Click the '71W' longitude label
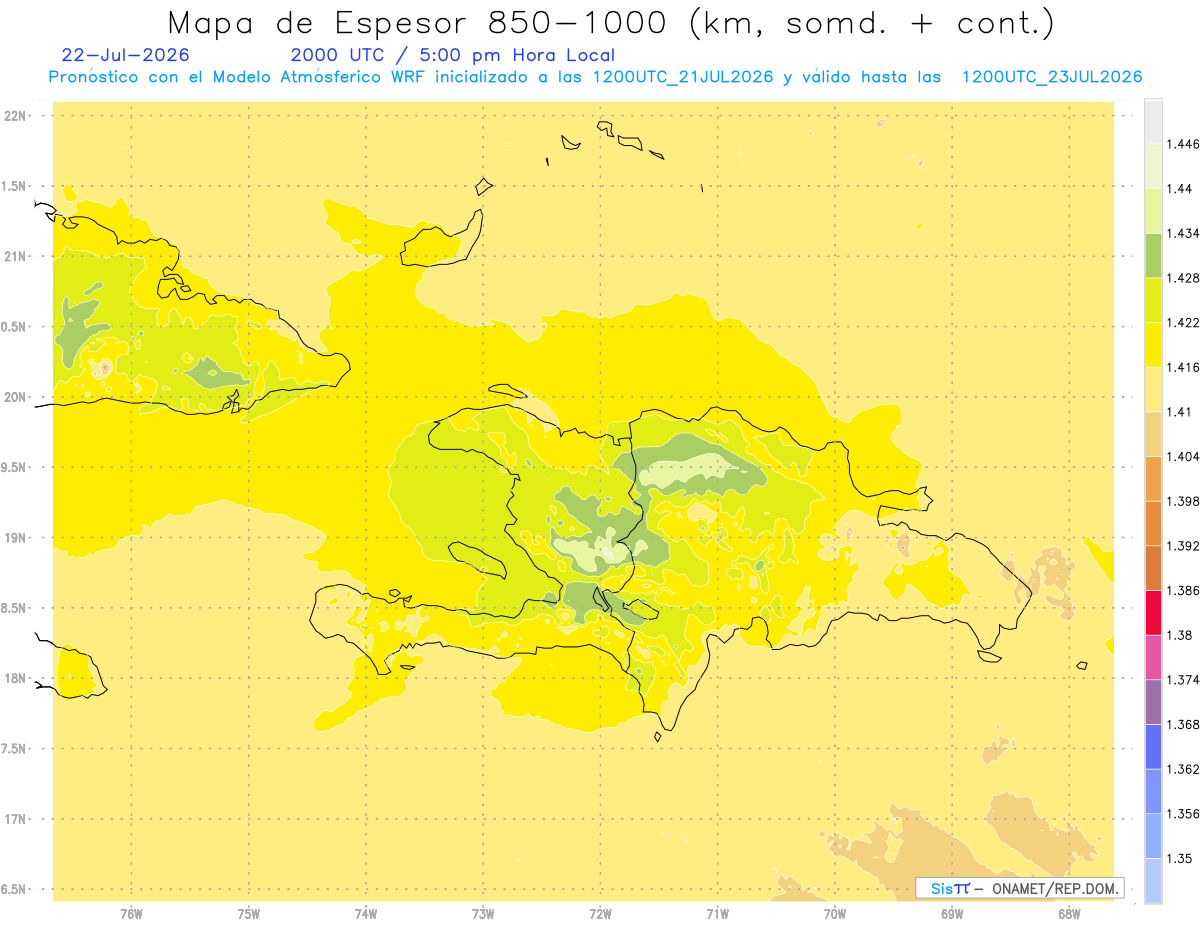The image size is (1200, 927). [717, 913]
